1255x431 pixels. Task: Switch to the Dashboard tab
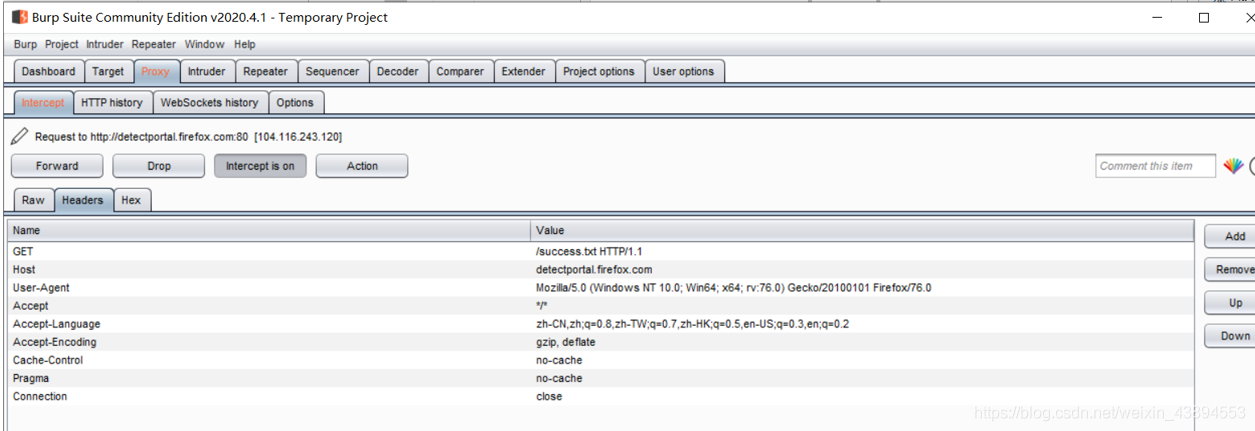point(48,72)
